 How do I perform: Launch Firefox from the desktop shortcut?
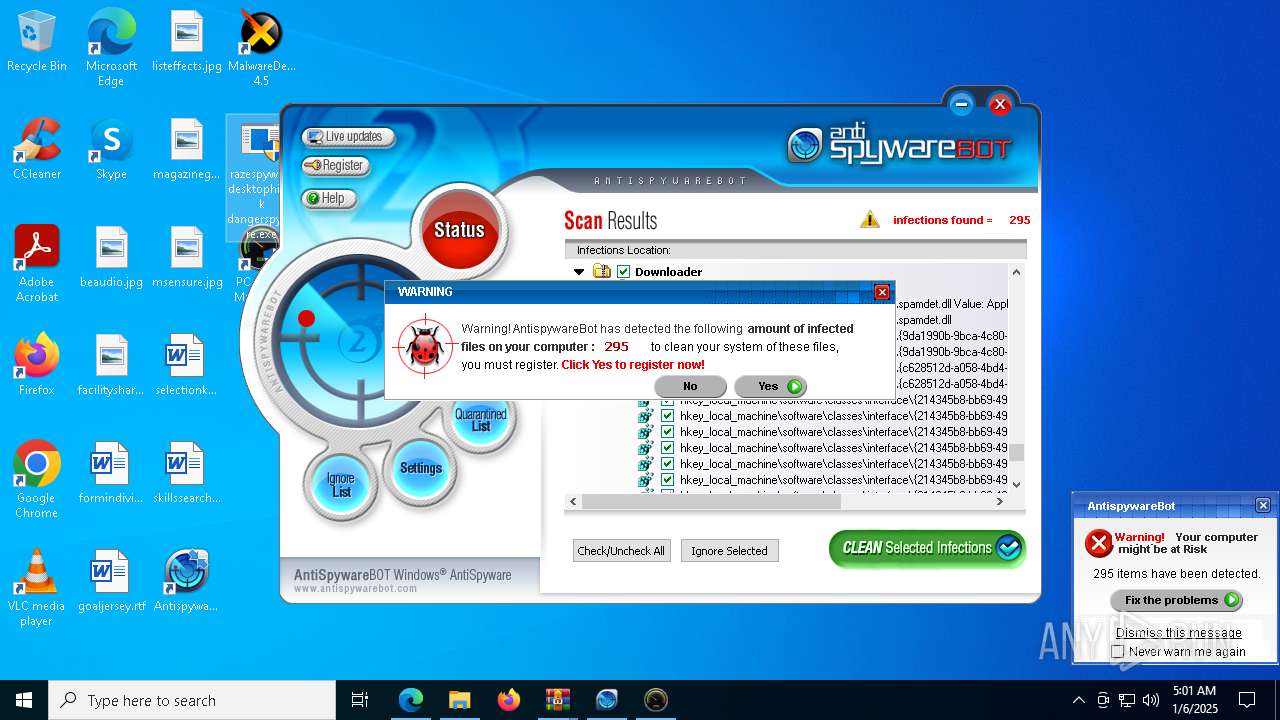(37, 366)
